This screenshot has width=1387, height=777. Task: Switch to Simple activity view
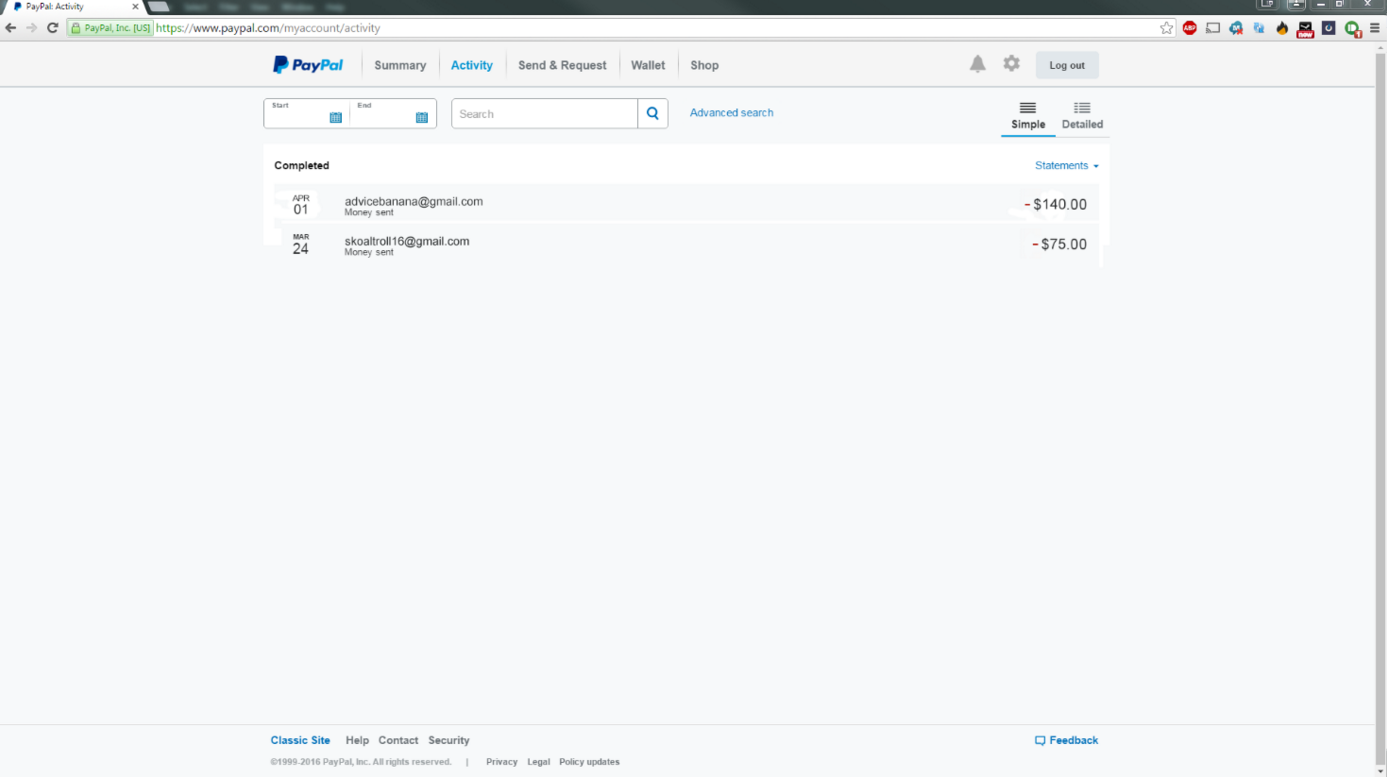(1027, 115)
